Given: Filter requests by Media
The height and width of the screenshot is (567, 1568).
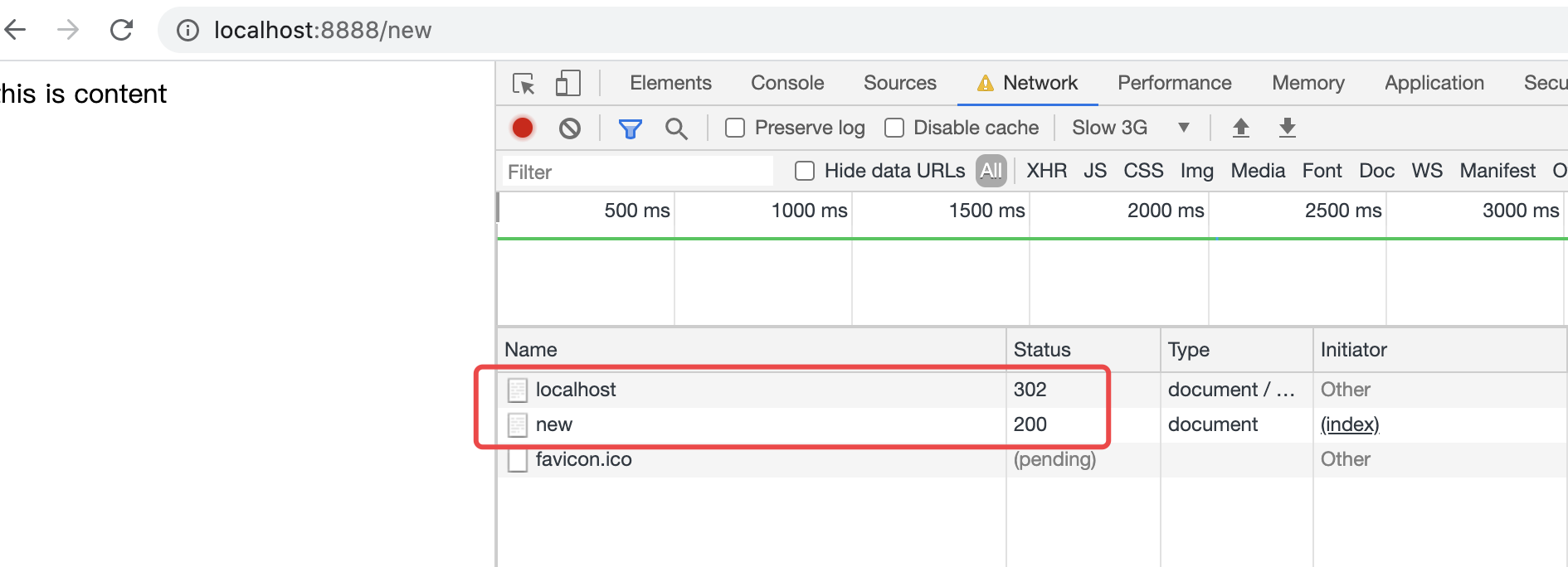Looking at the screenshot, I should [x=1258, y=171].
